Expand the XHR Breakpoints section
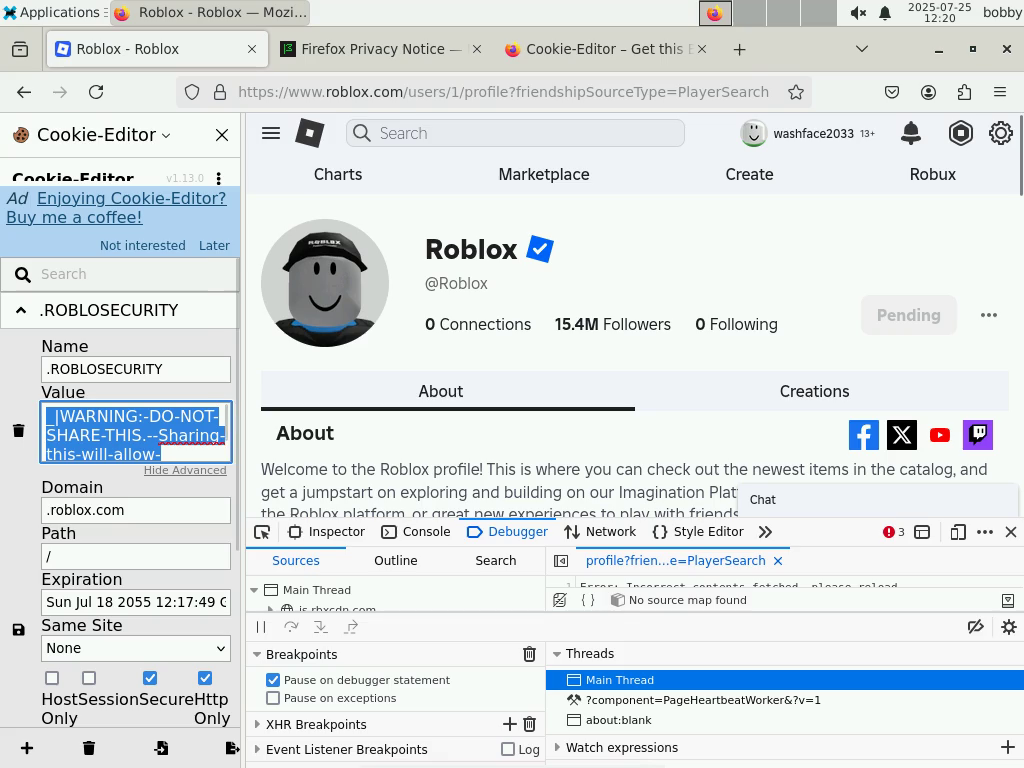 258,724
